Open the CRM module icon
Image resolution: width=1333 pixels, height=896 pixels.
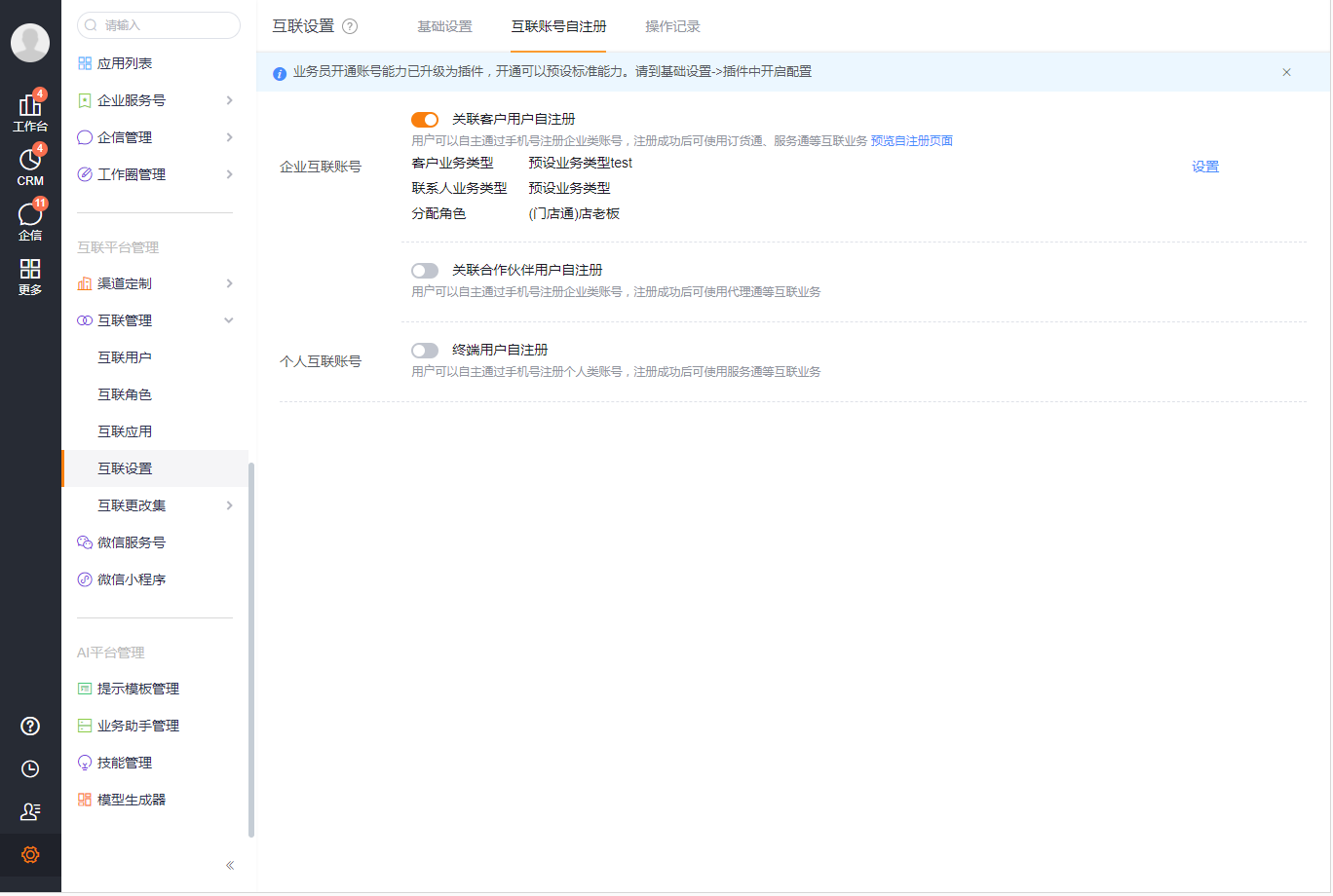click(x=29, y=161)
